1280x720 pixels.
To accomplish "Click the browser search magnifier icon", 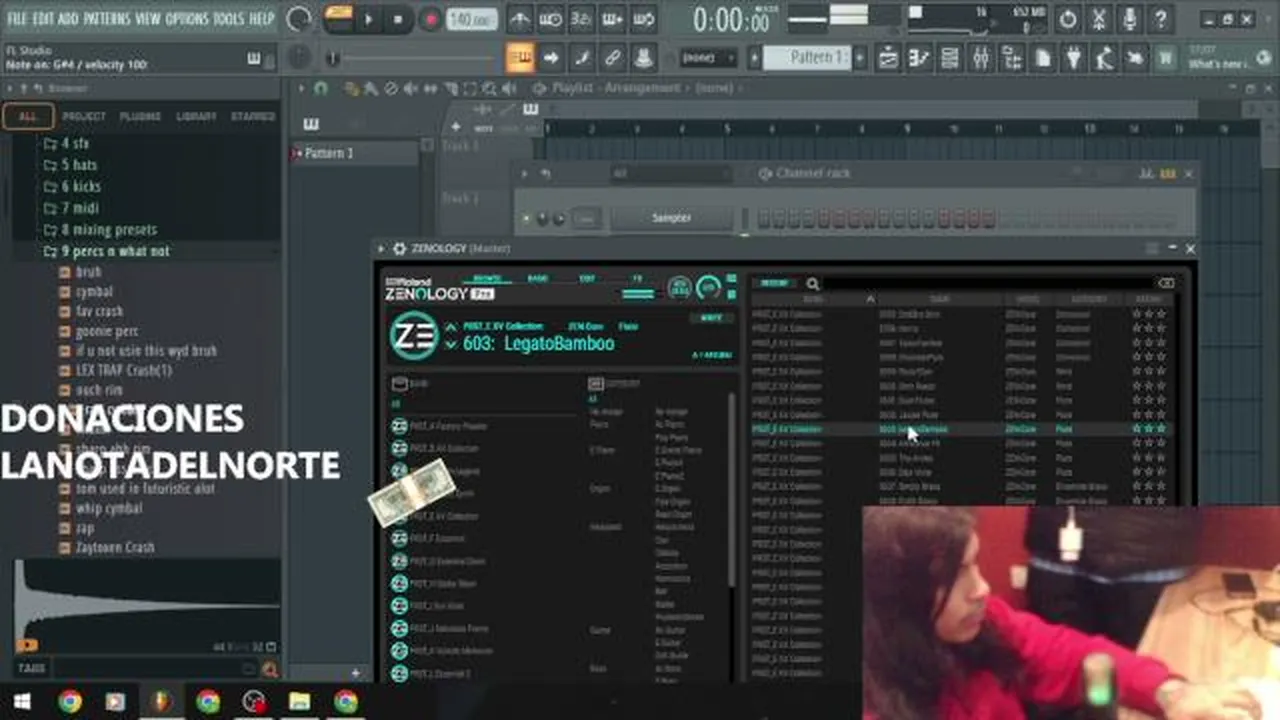I will pos(268,670).
